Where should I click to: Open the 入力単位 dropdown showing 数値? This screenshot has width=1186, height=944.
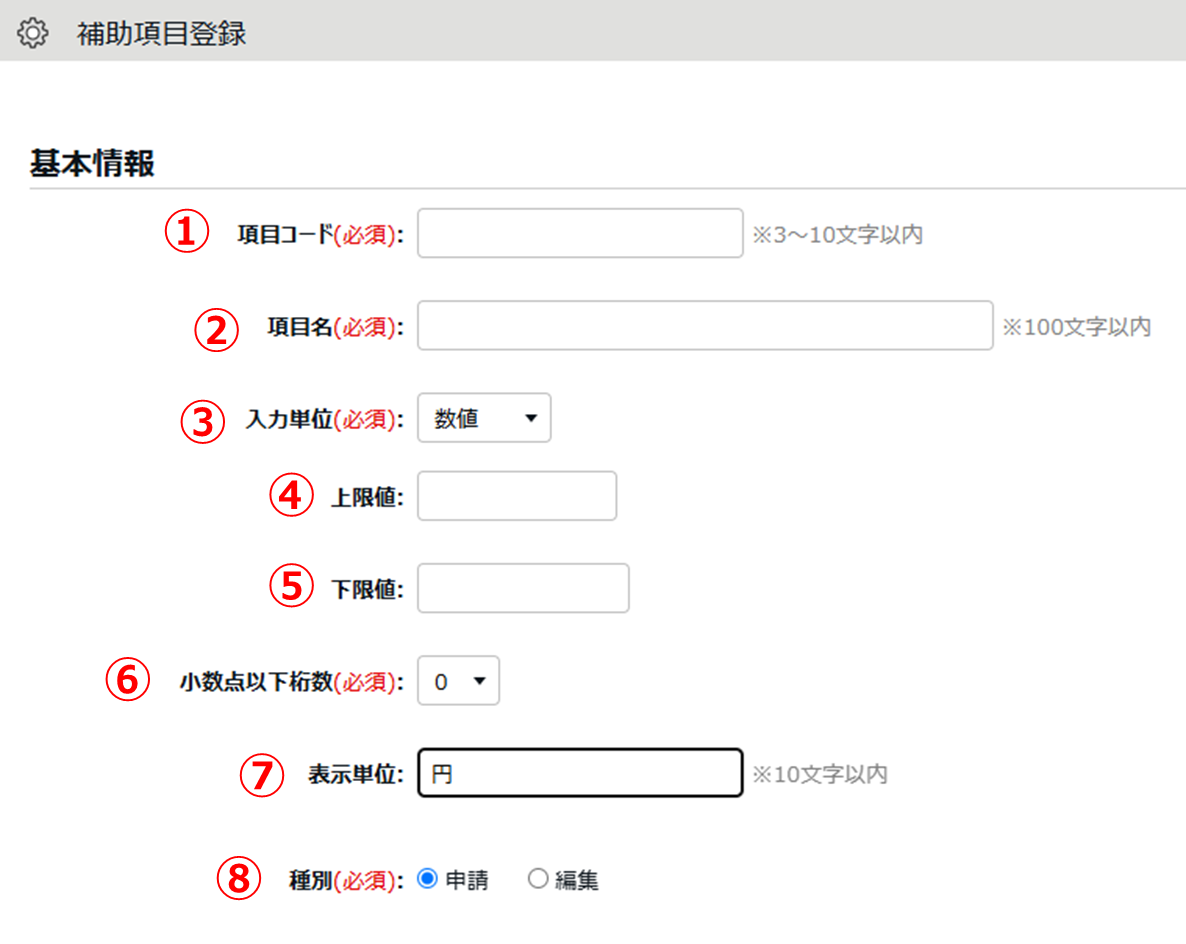(484, 418)
